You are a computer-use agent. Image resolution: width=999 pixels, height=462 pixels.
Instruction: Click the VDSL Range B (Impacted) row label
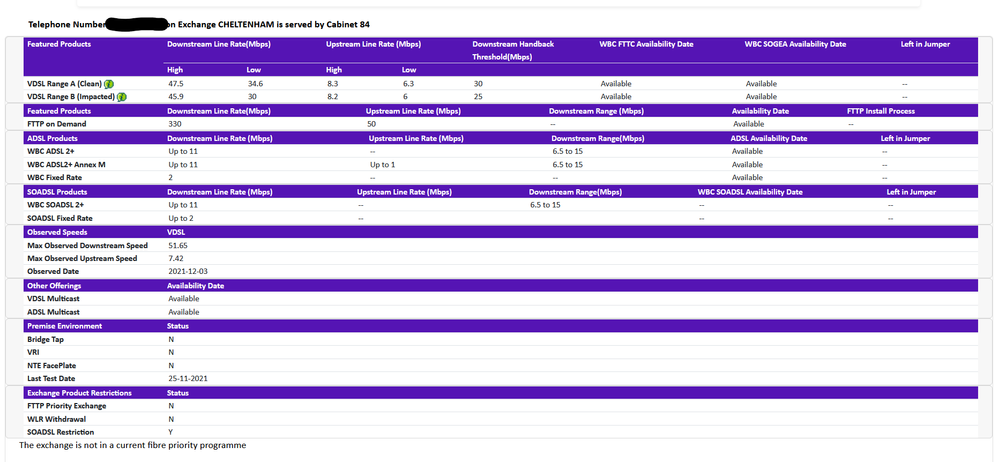pyautogui.click(x=71, y=97)
